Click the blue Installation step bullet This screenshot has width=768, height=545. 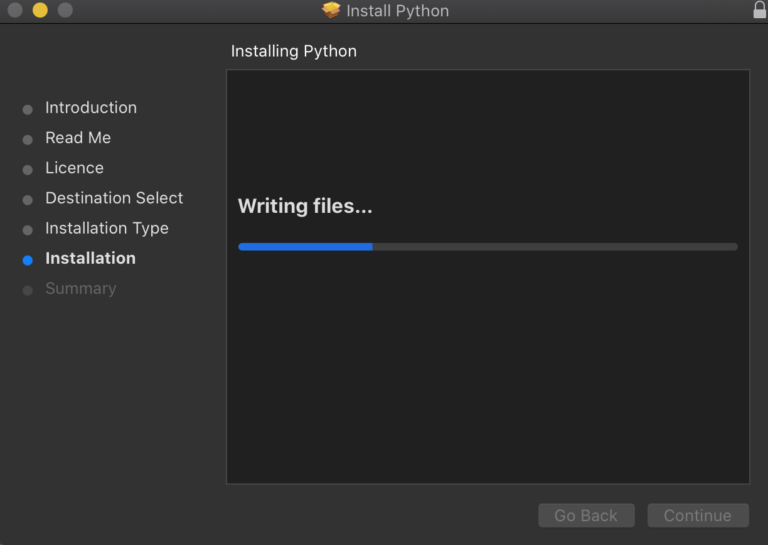point(28,260)
